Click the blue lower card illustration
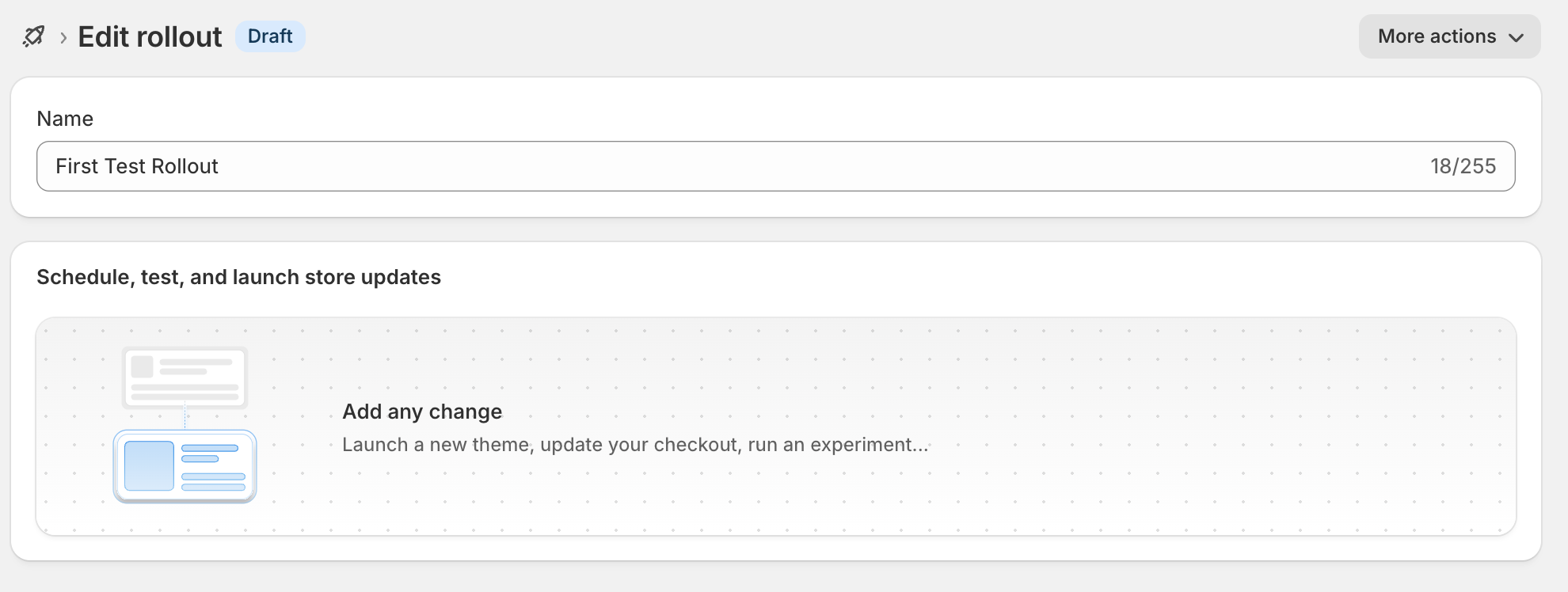Viewport: 1568px width, 592px height. pyautogui.click(x=185, y=466)
